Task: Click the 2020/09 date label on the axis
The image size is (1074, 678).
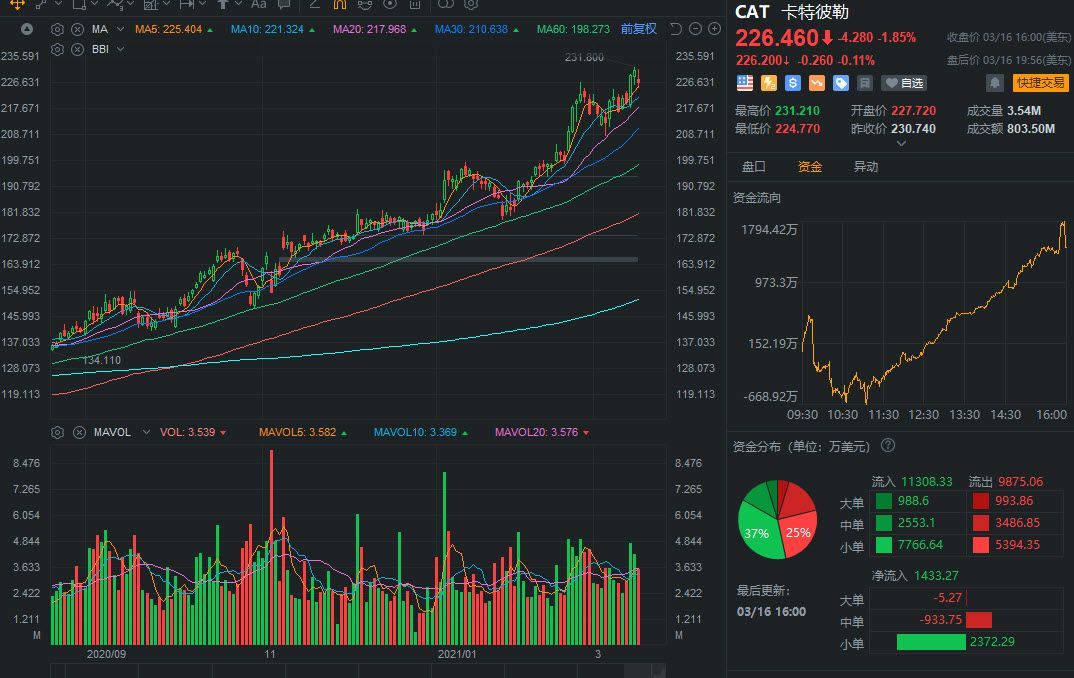Action: (106, 654)
